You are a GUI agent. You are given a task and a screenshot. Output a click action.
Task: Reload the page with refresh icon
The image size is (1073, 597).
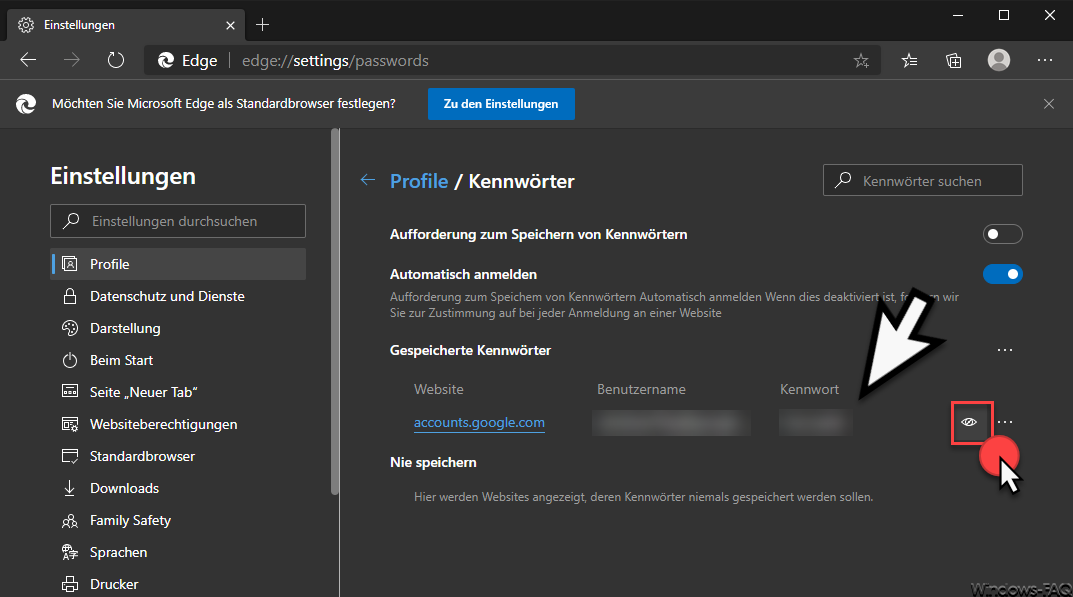coord(116,60)
